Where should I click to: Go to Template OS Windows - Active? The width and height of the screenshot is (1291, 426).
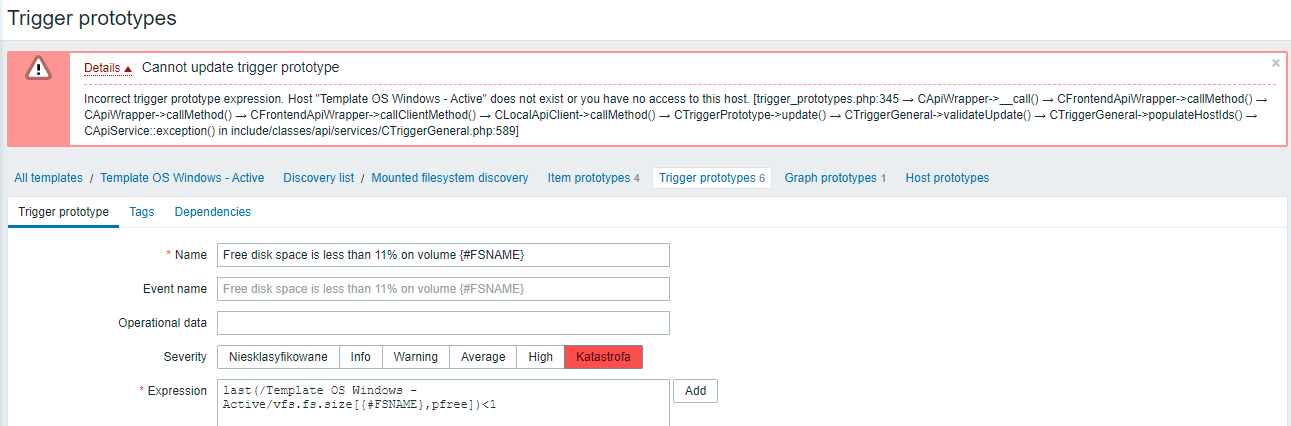coord(182,178)
